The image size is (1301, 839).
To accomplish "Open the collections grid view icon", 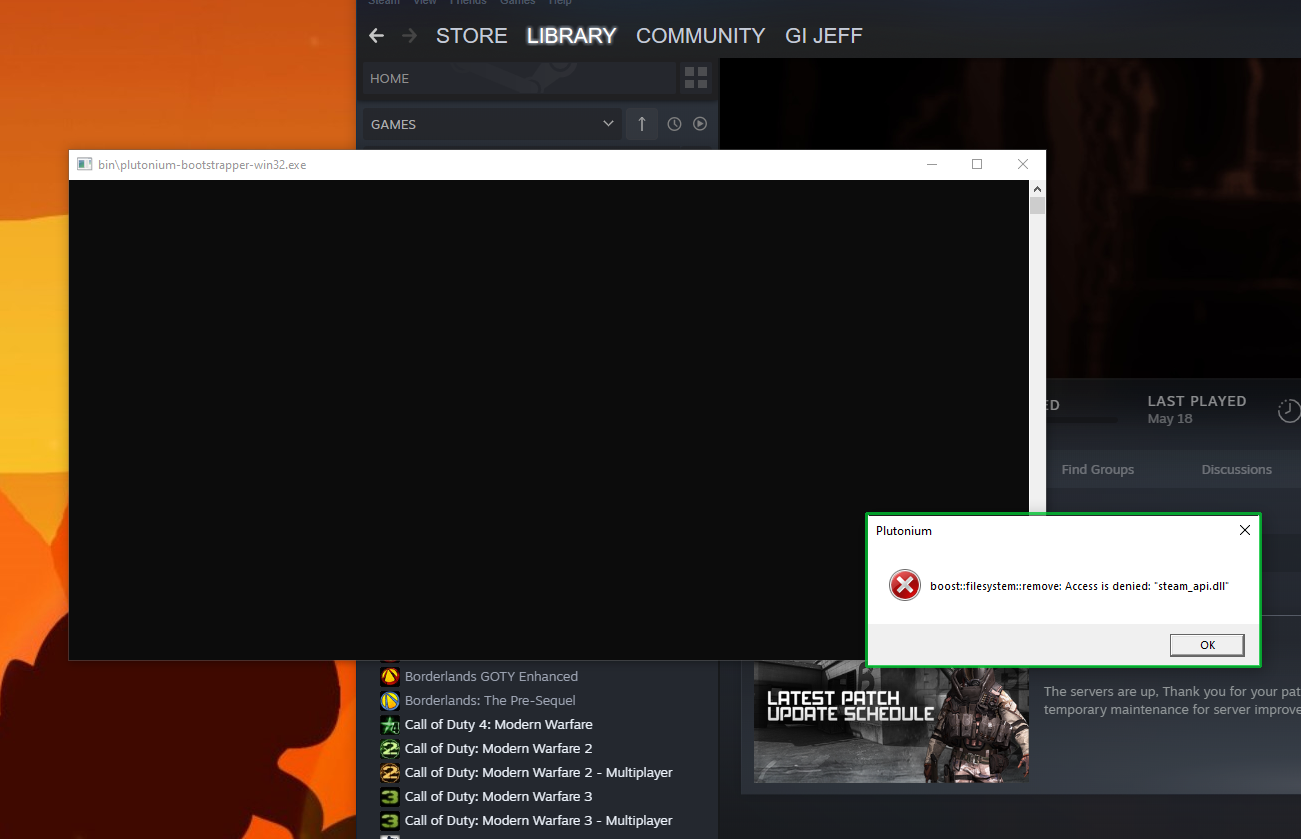I will [696, 78].
